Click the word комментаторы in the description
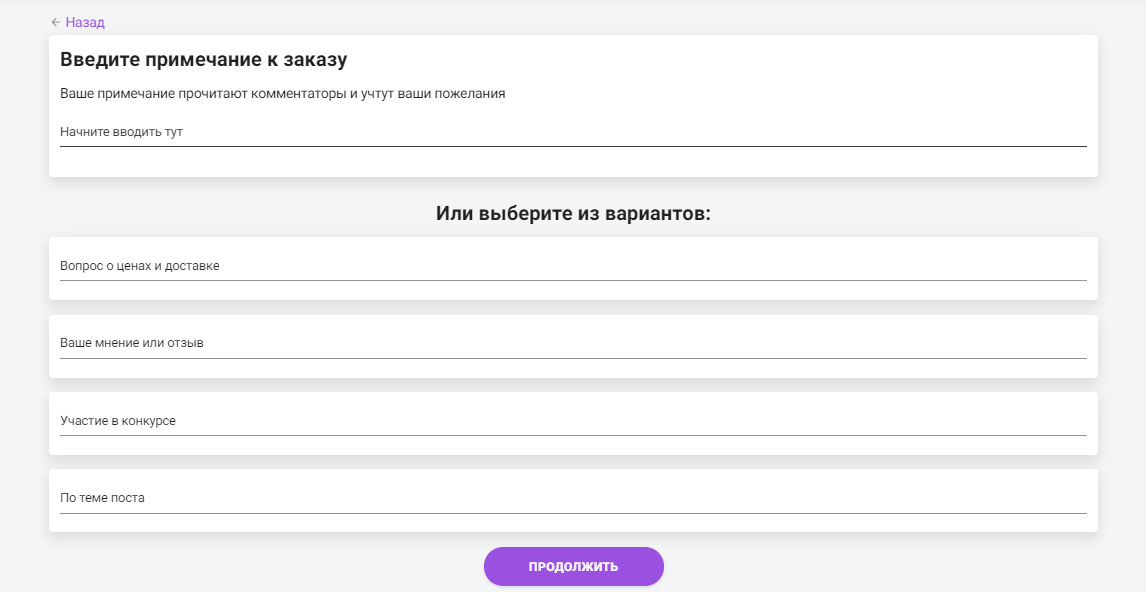Viewport: 1146px width, 592px height. coord(299,94)
